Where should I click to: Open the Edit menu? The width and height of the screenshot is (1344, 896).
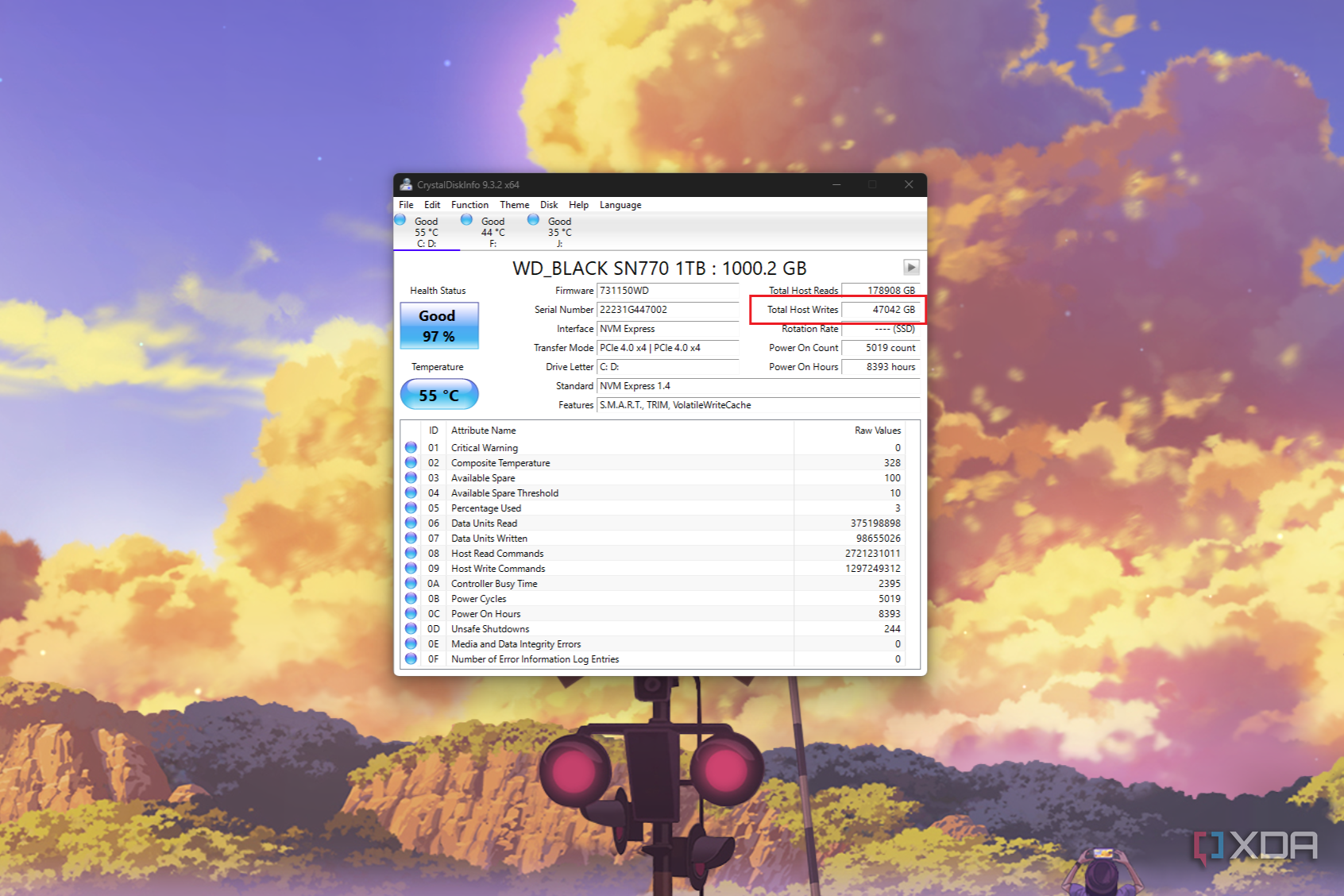click(432, 205)
